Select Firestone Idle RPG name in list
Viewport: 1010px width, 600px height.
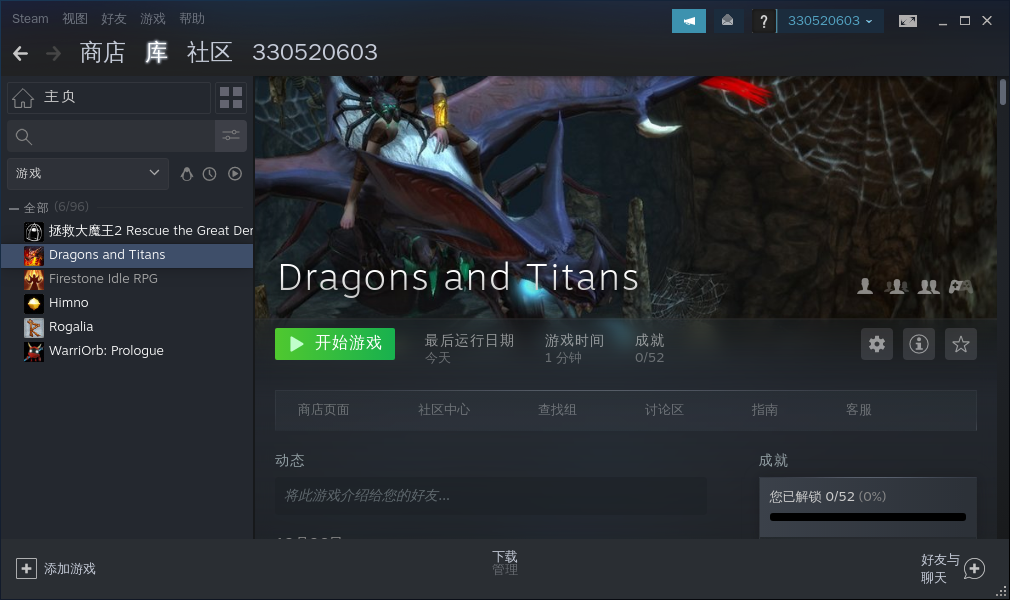(x=103, y=279)
